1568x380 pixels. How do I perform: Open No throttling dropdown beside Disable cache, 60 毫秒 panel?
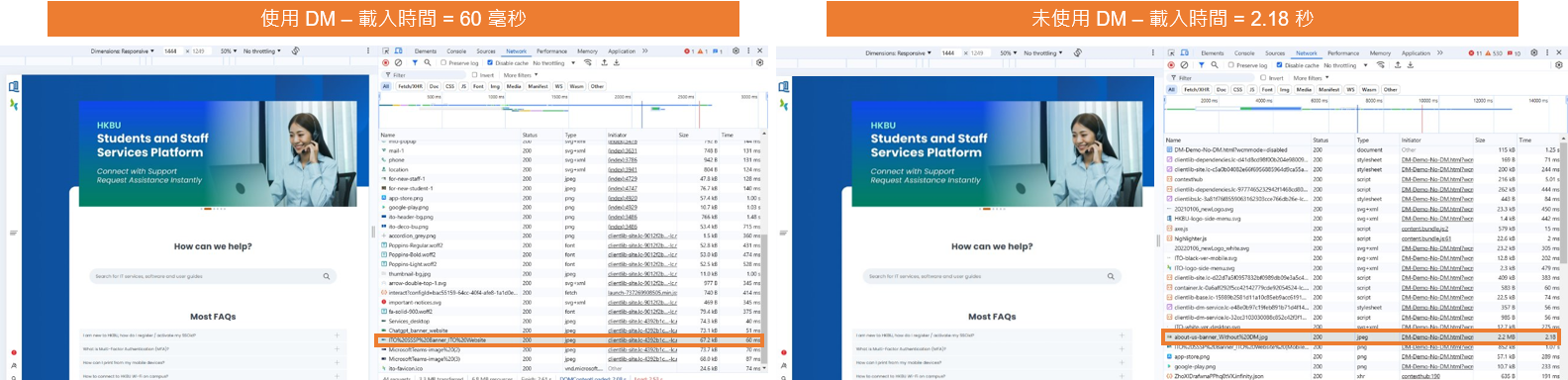(554, 63)
